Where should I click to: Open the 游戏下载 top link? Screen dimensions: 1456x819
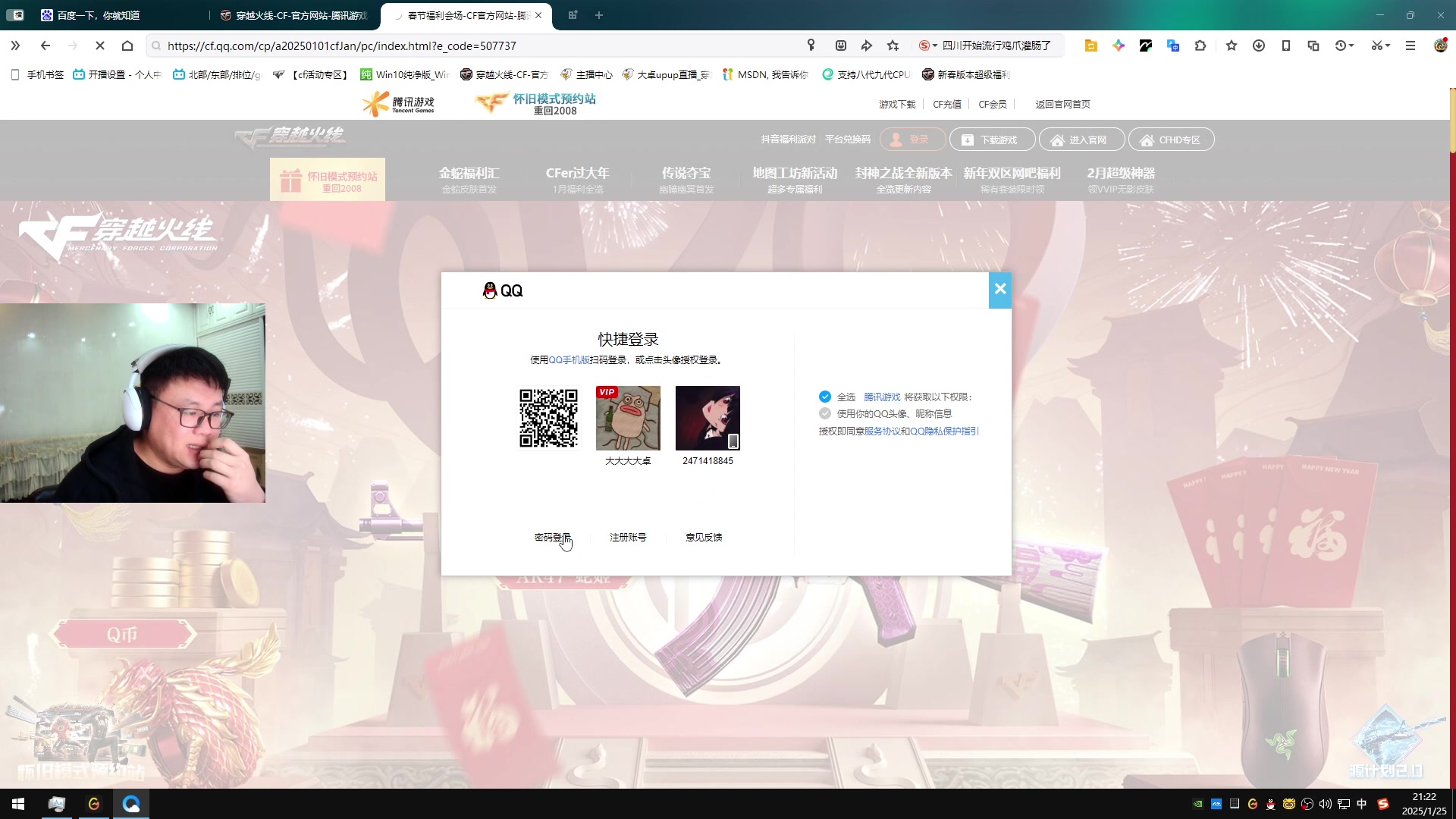pyautogui.click(x=897, y=104)
